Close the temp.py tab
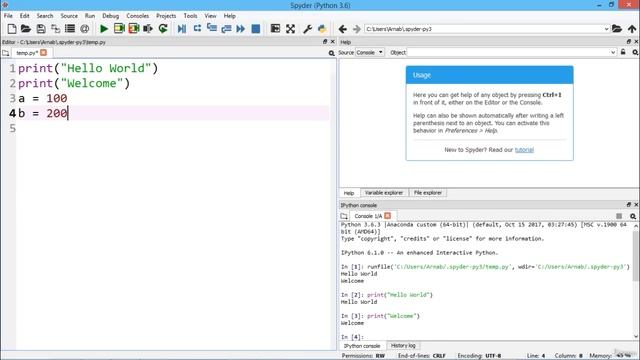 [43, 53]
